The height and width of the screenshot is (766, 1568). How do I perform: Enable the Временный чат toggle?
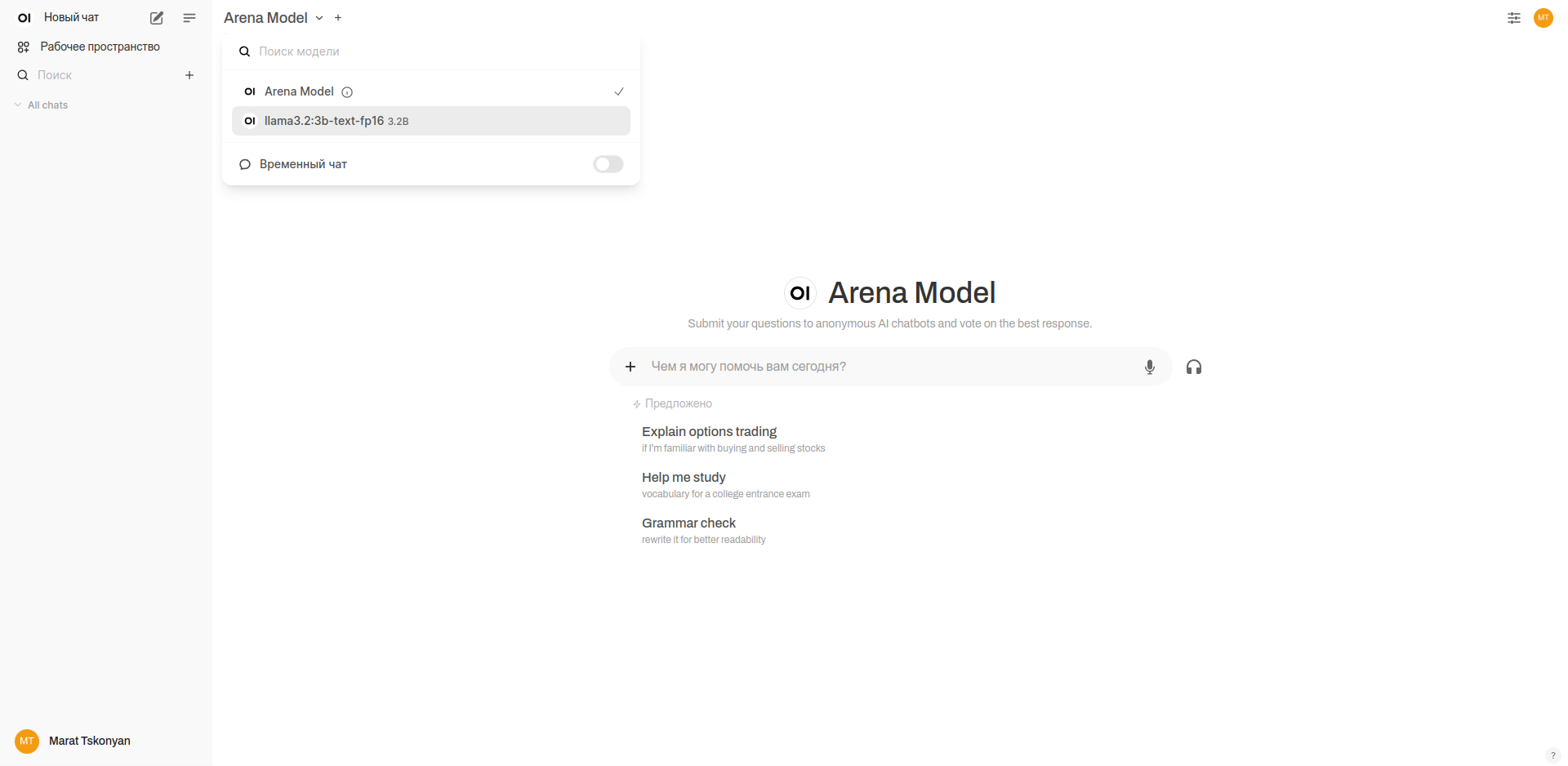pyautogui.click(x=608, y=164)
